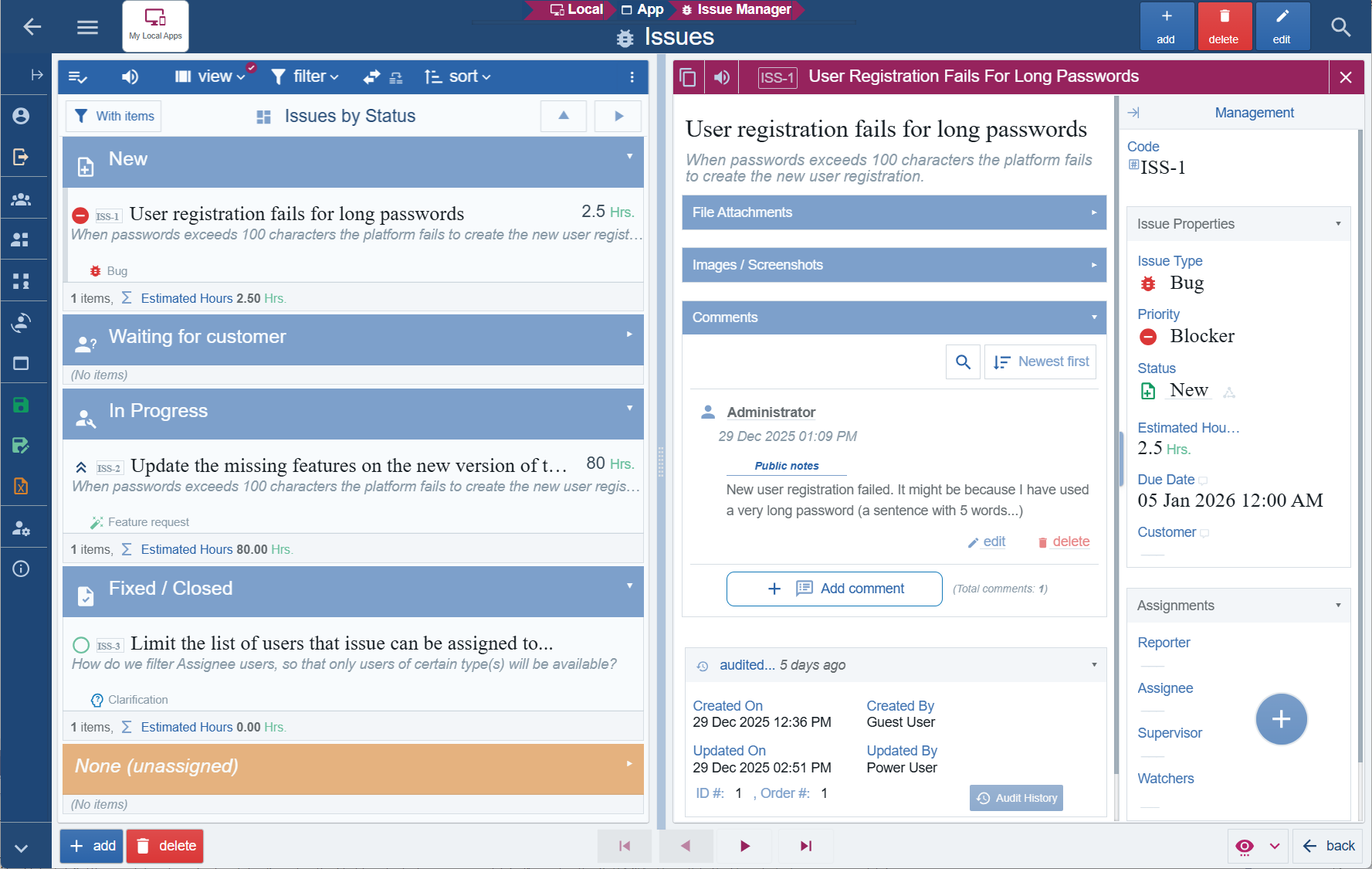Toggle the eye preview icon near back button
Viewport: 1372px width, 869px height.
(x=1245, y=846)
